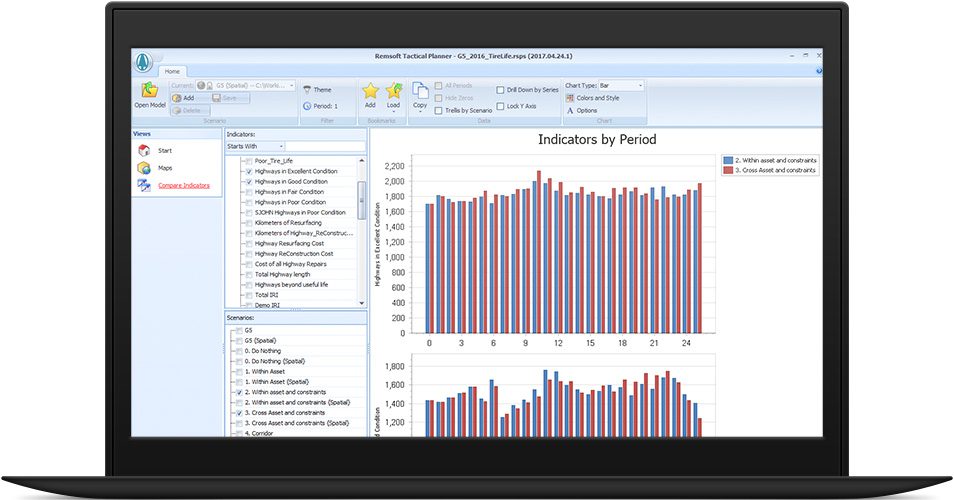This screenshot has width=954, height=500.
Task: Click the Add scenario button
Action: (184, 98)
